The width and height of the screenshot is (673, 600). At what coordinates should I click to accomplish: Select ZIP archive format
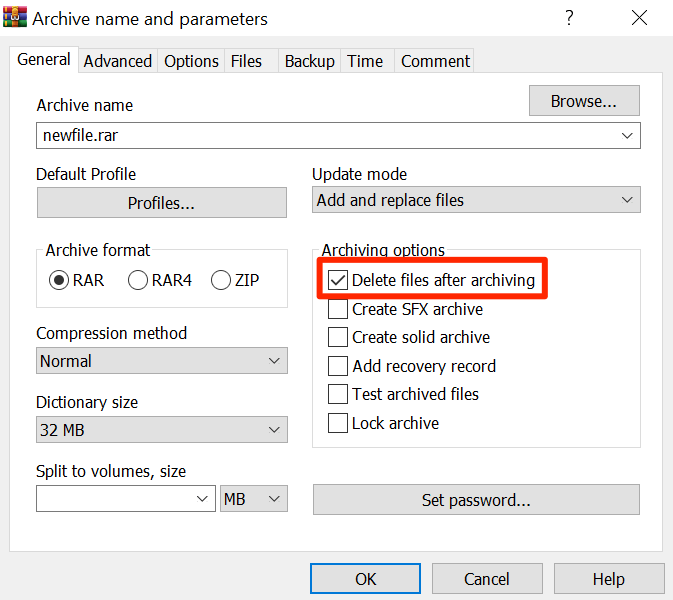(x=221, y=281)
